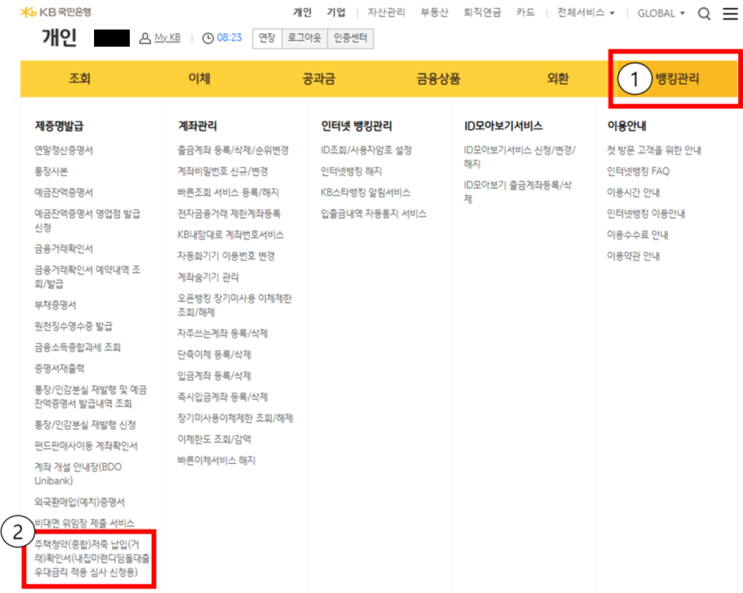Open 이용시간 안내 link
Viewport: 743px width, 593px height.
pyautogui.click(x=633, y=192)
